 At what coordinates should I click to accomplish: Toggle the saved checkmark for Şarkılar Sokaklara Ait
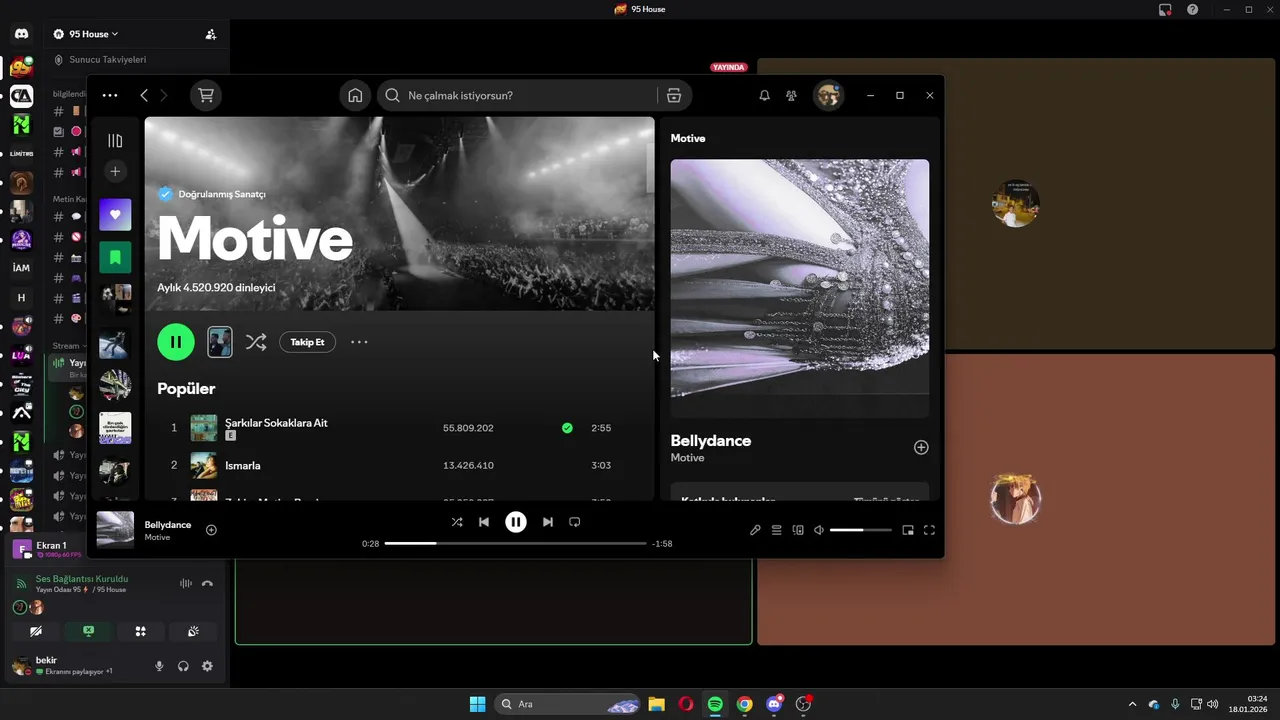567,428
